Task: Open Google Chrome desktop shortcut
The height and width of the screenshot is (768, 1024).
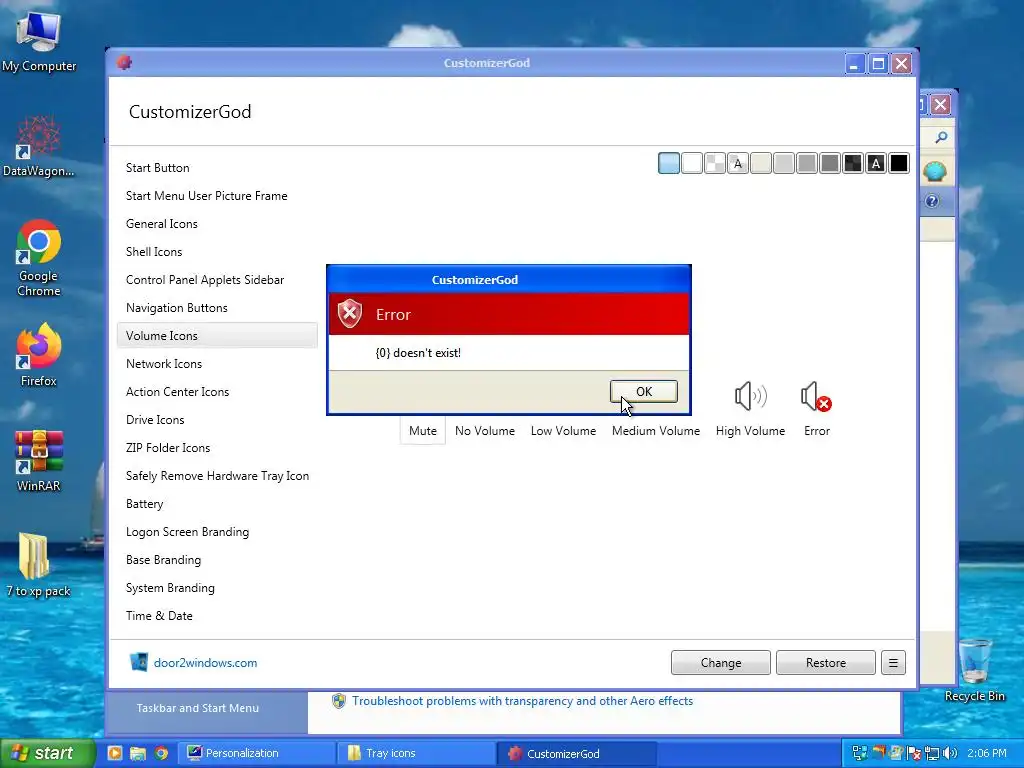Action: [39, 259]
